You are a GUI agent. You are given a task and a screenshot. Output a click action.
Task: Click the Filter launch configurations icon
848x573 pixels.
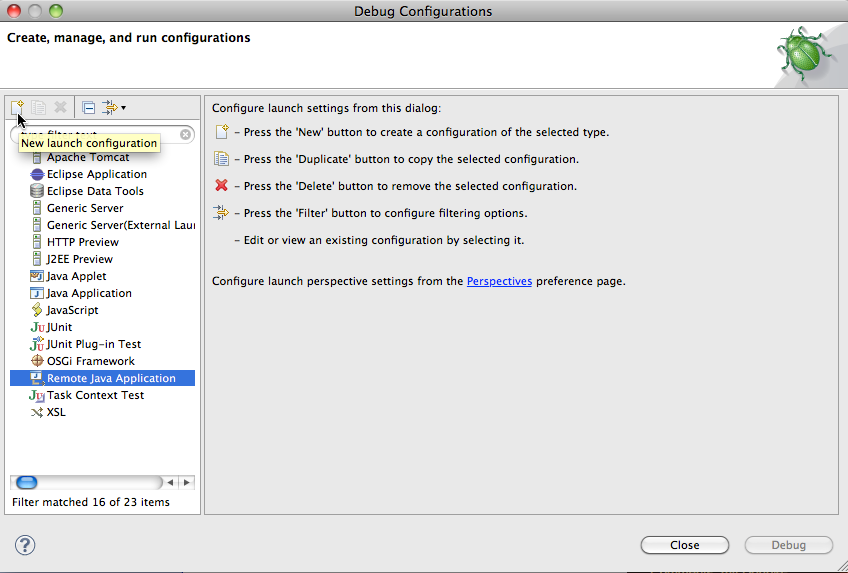click(110, 108)
